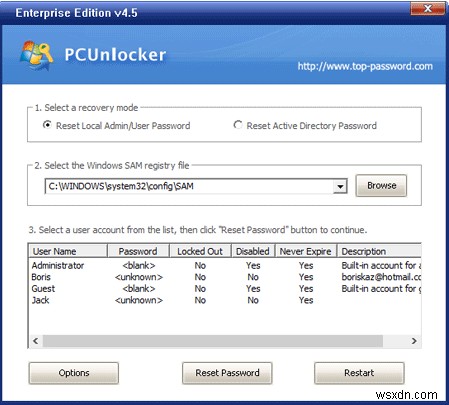Click the horizontal scrollbar thumb
449x405 pixels.
(213, 341)
